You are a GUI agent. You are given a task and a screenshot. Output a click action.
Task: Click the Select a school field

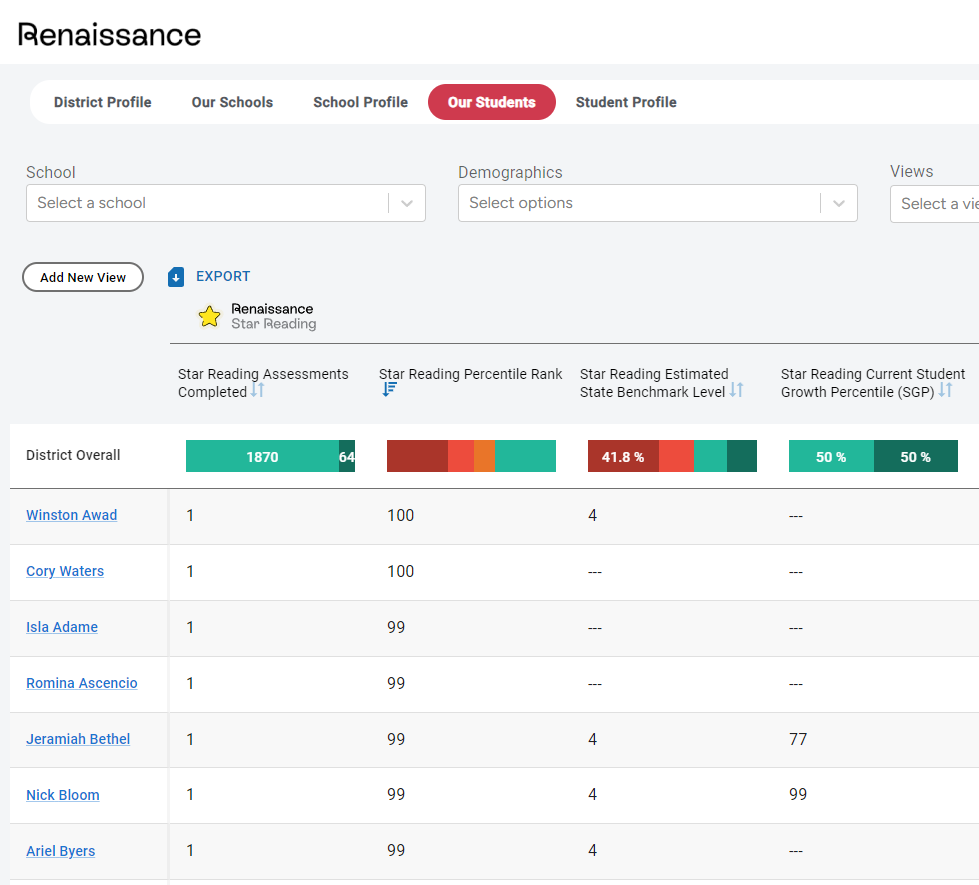click(x=226, y=203)
